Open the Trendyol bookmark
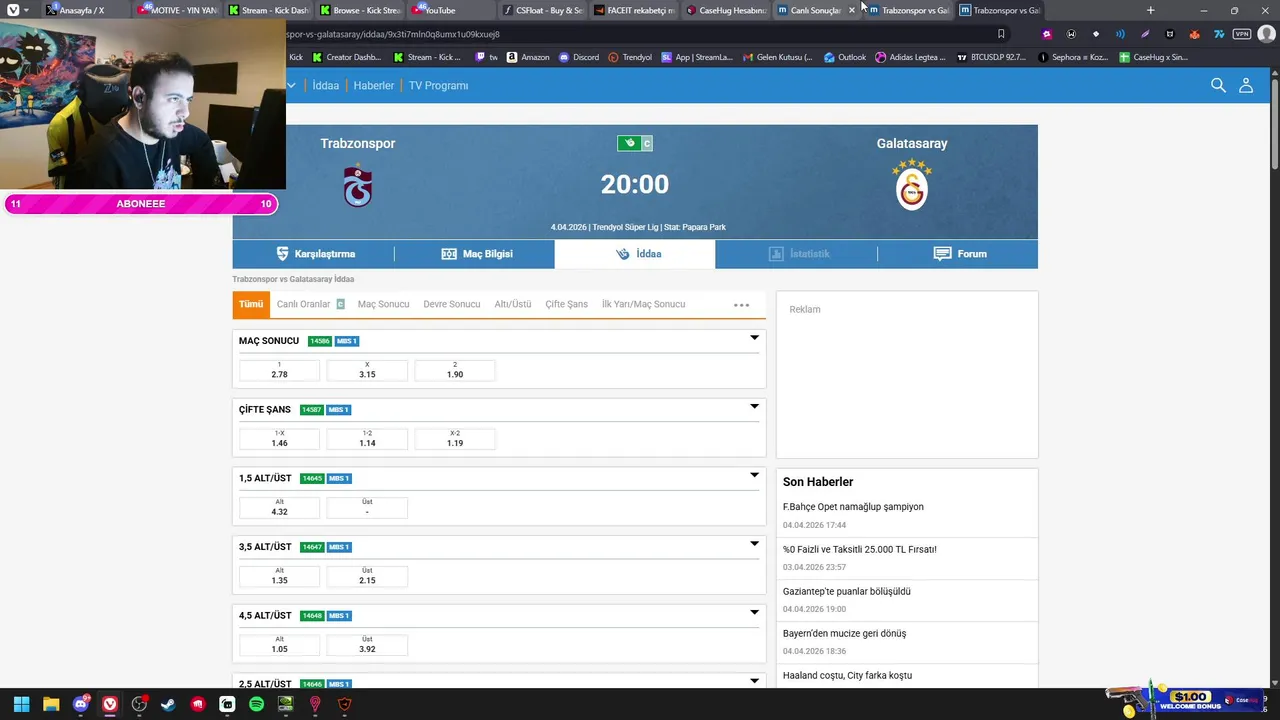This screenshot has height=720, width=1280. tap(630, 57)
